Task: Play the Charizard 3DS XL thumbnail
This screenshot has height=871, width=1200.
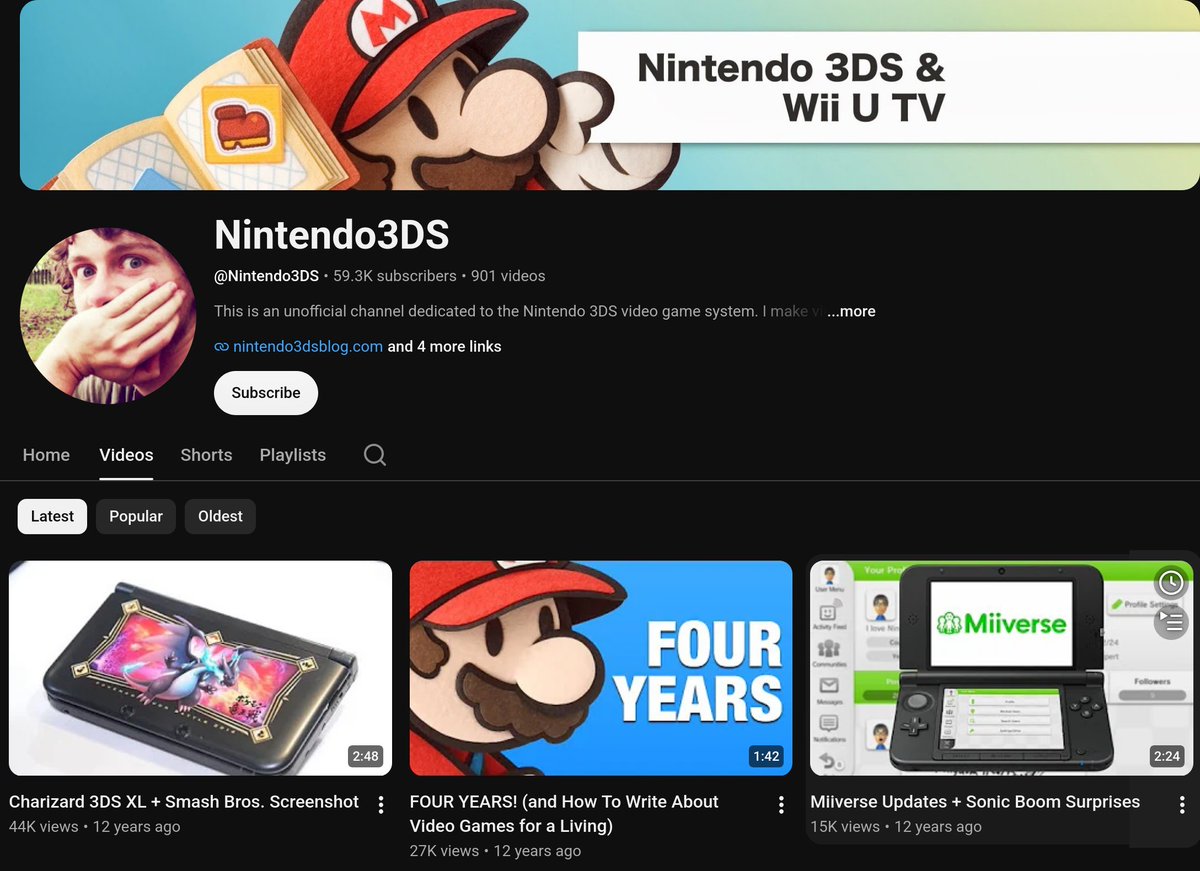Action: tap(200, 668)
